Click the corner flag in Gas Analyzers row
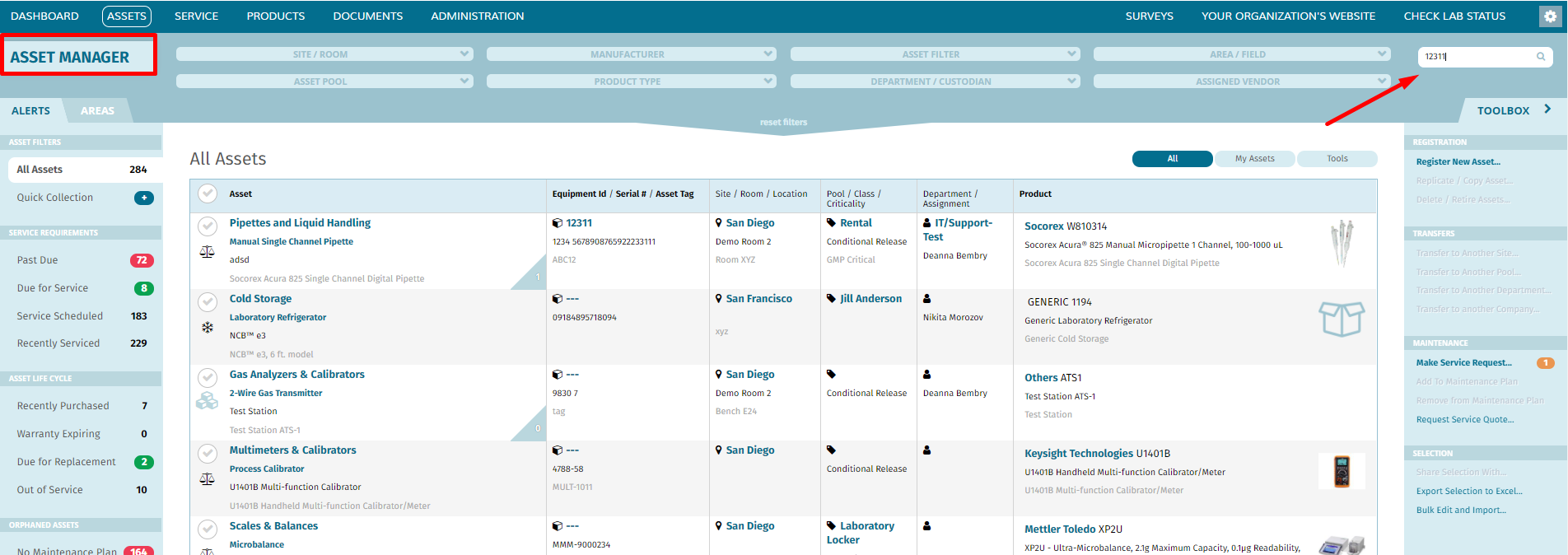This screenshot has height=555, width=1568. pyautogui.click(x=533, y=427)
